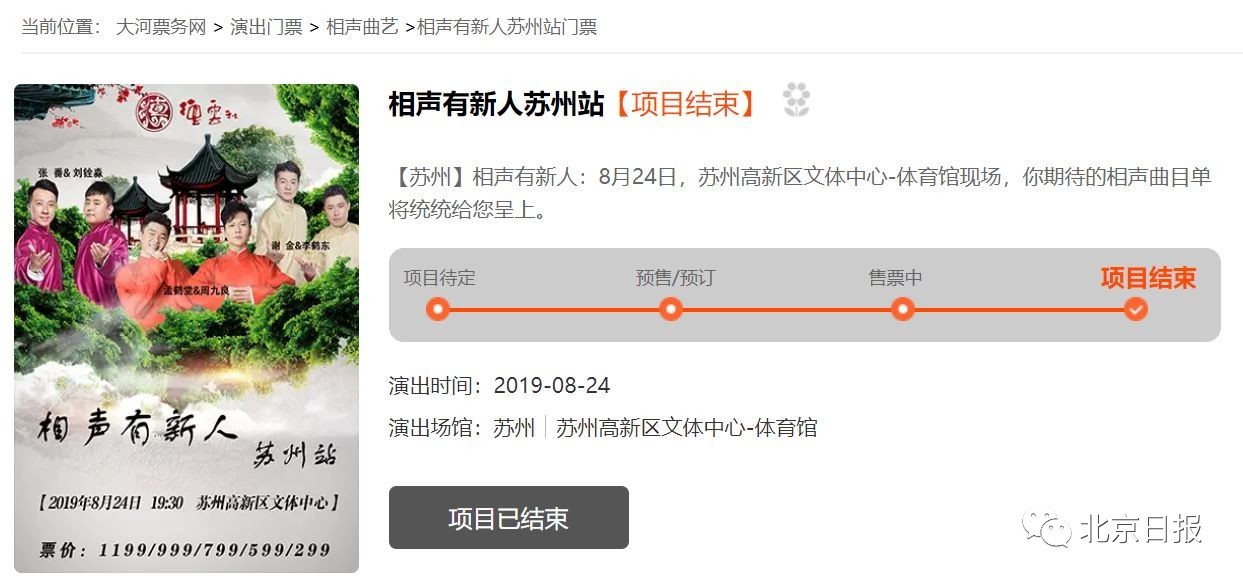Click the 预售/预订 stage label
This screenshot has height=584, width=1243.
(x=676, y=278)
